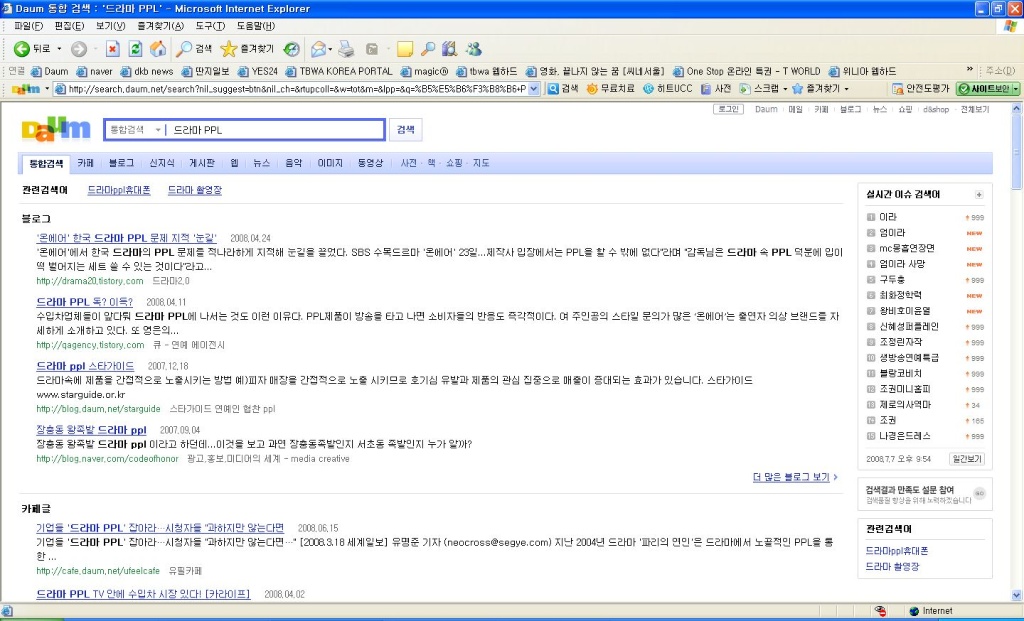Switch to the 블로그 search tab
The height and width of the screenshot is (621, 1024).
[121, 163]
